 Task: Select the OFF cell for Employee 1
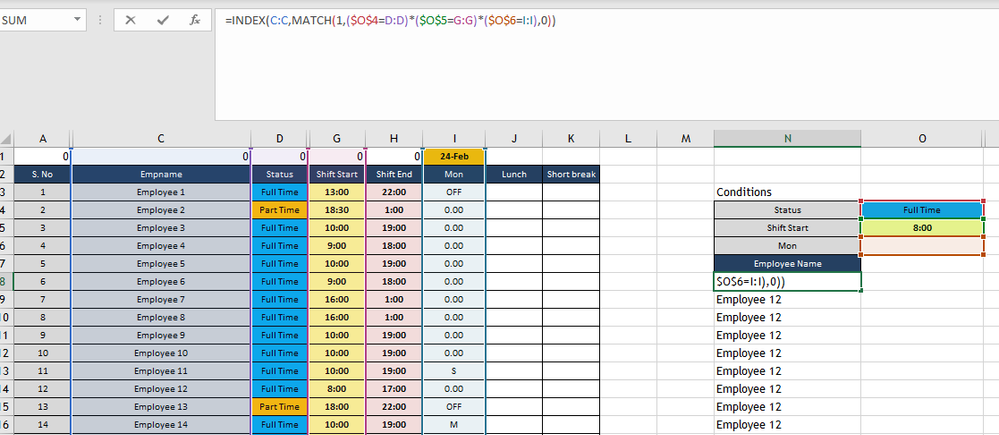(454, 192)
